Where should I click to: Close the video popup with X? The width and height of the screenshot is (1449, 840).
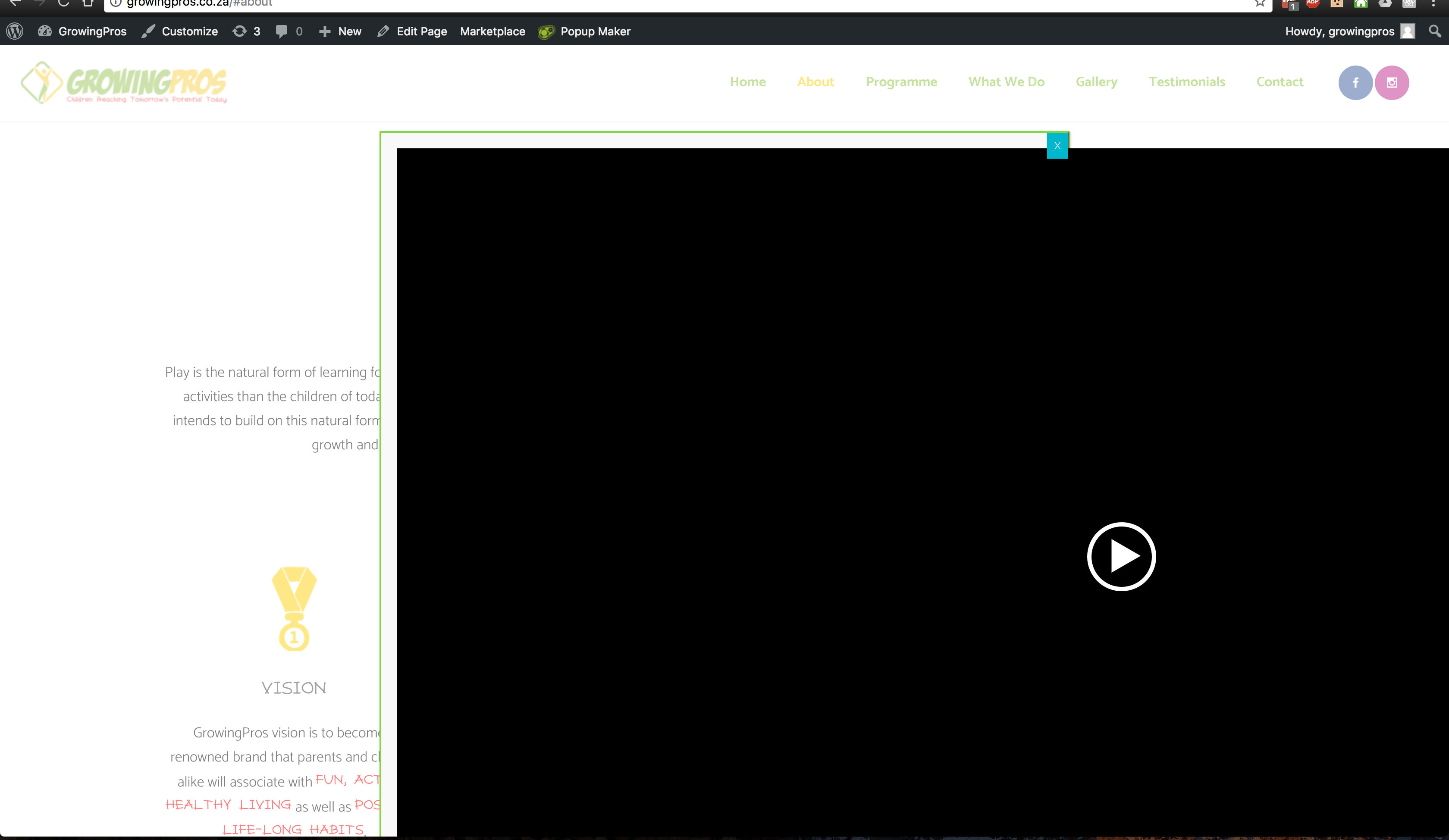pos(1057,145)
